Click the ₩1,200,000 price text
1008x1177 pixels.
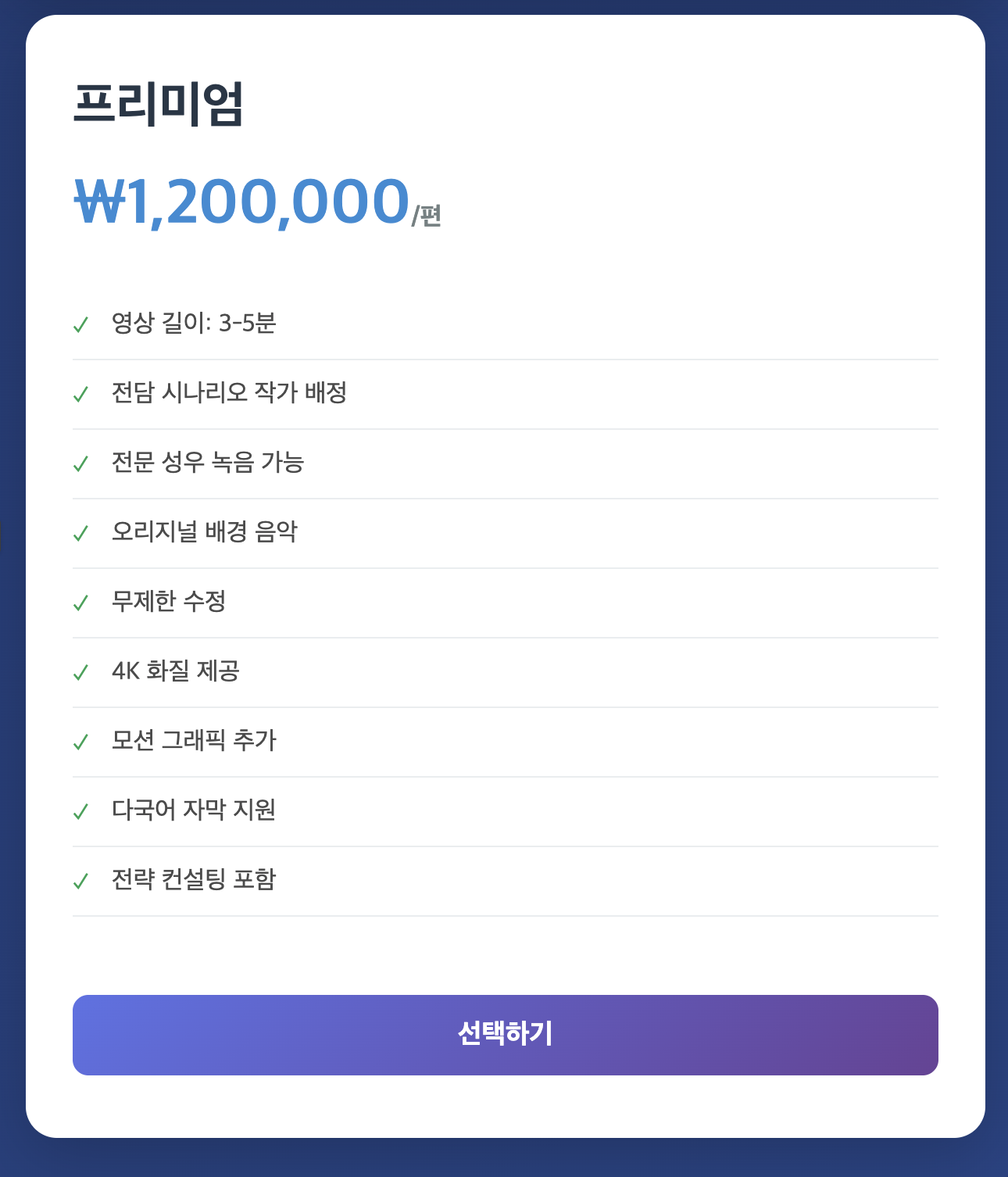242,202
